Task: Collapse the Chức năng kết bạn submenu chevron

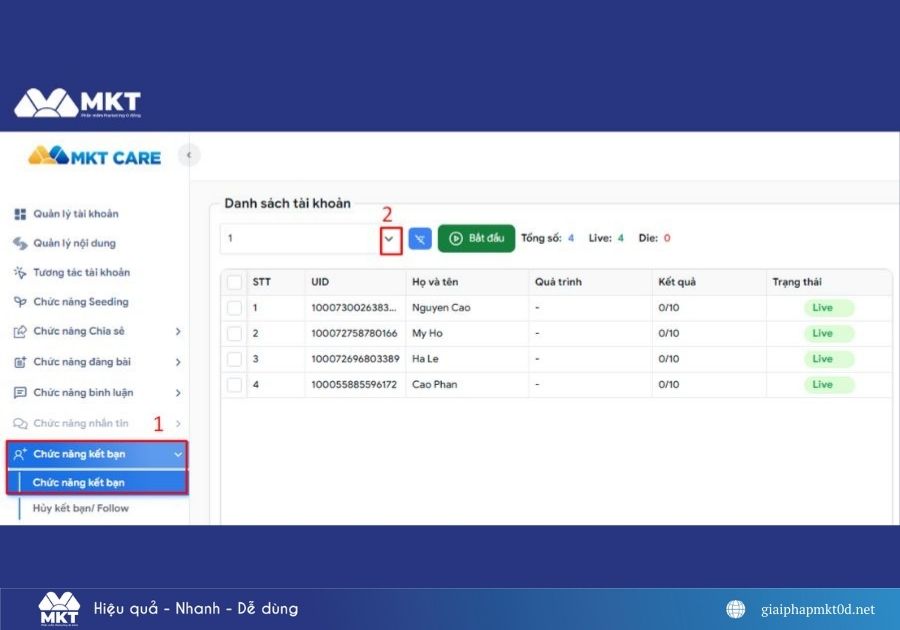Action: click(x=178, y=454)
